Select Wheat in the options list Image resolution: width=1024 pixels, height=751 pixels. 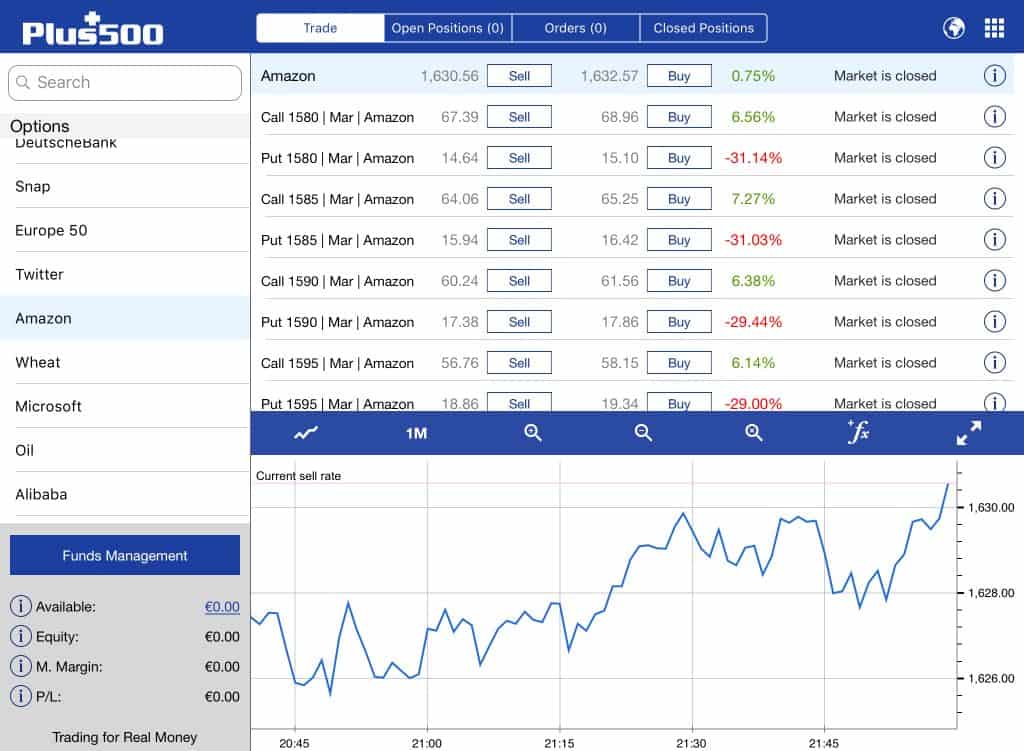pos(125,362)
